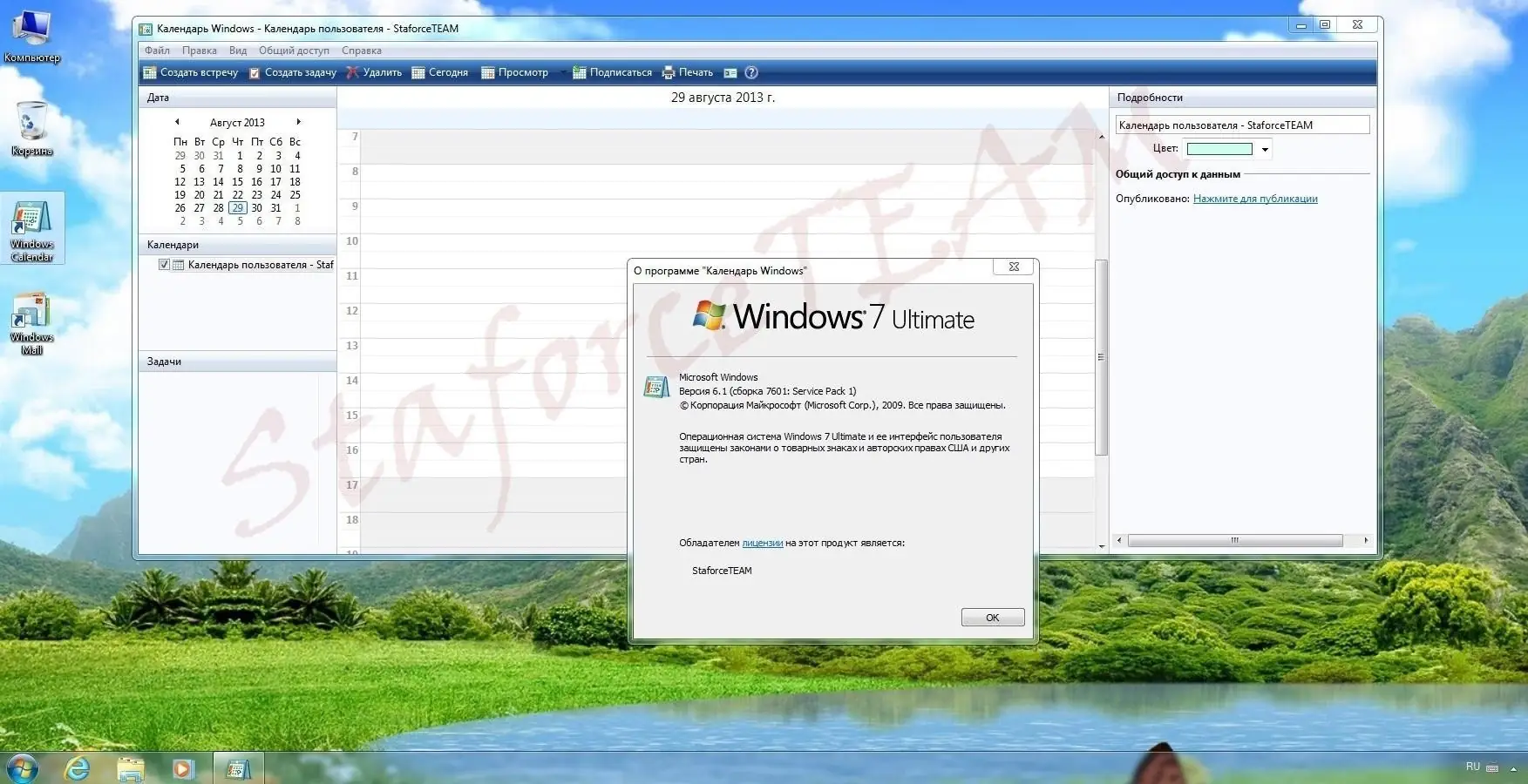Screen dimensions: 1528x784
Task: Go to next month with the forward arrow
Action: click(x=298, y=122)
